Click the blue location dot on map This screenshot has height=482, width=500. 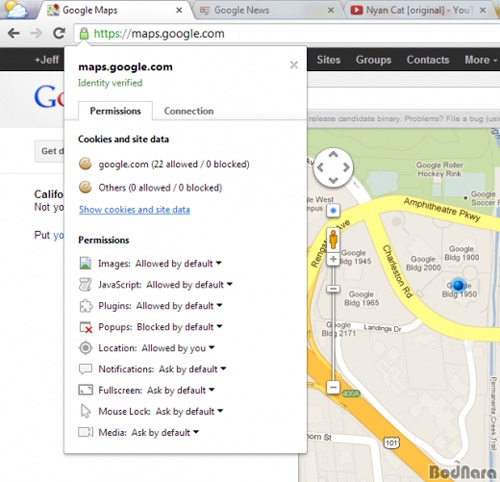459,285
